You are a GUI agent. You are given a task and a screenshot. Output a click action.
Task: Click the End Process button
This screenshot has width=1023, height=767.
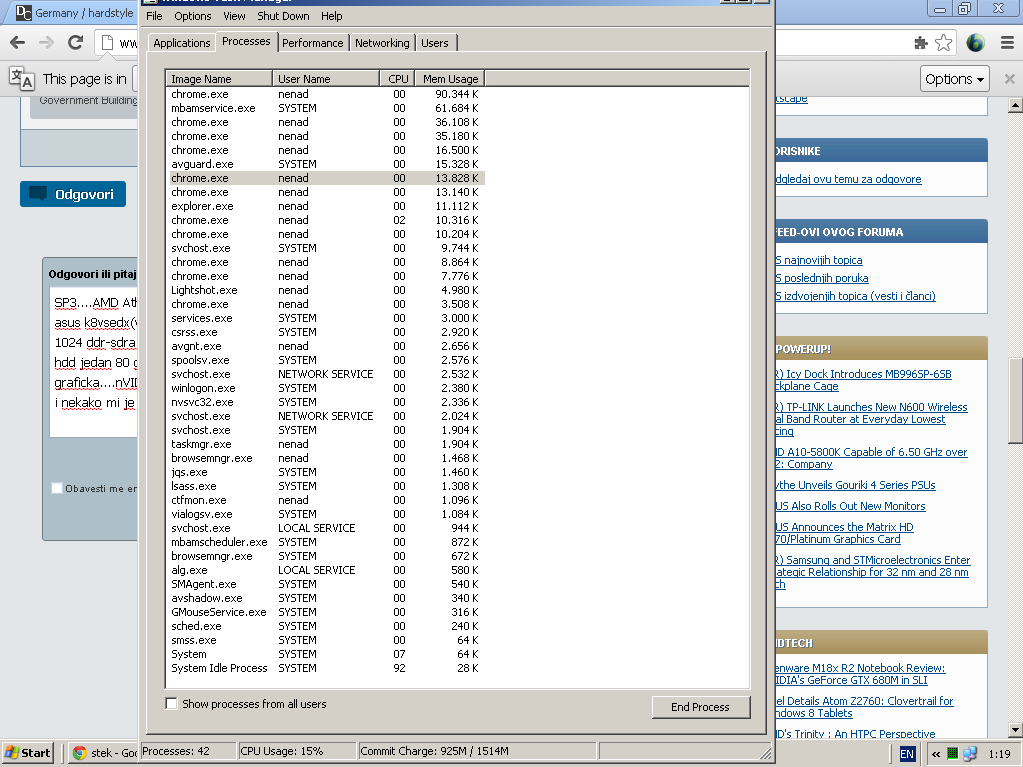[700, 707]
